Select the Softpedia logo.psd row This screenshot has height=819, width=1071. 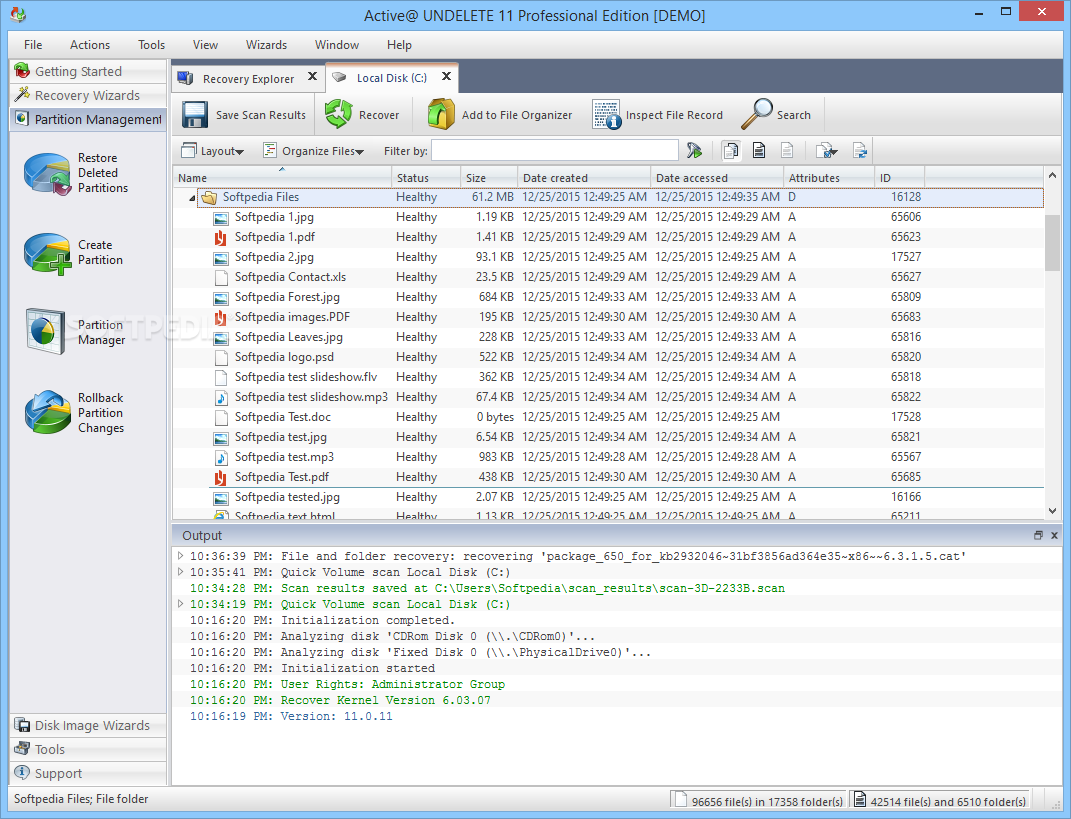pyautogui.click(x=608, y=357)
